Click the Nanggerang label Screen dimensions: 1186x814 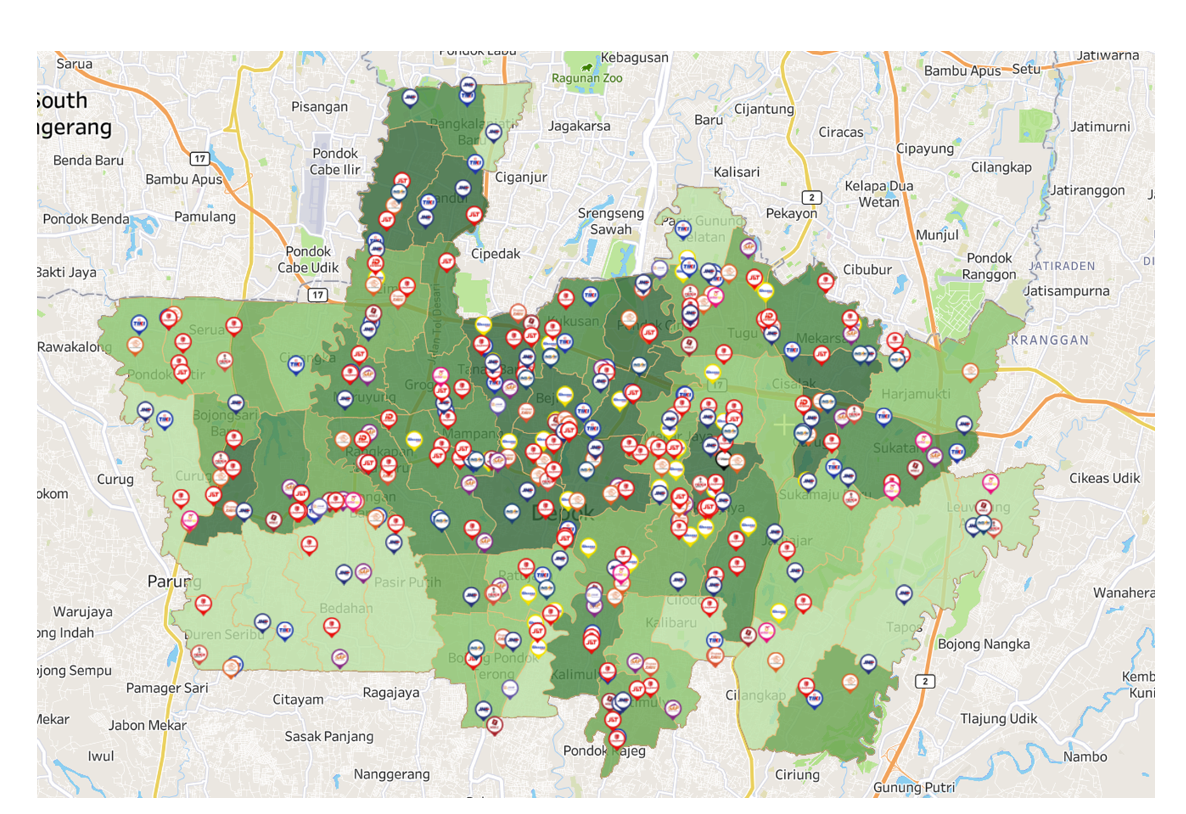click(x=392, y=774)
